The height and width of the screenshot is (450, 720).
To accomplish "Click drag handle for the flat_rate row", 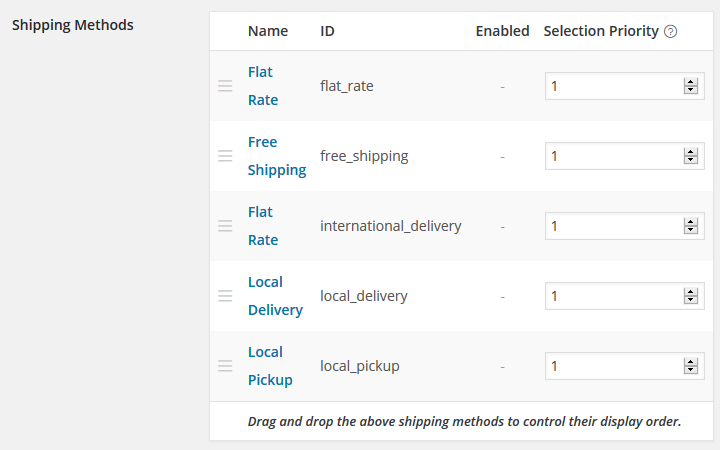I will (225, 86).
